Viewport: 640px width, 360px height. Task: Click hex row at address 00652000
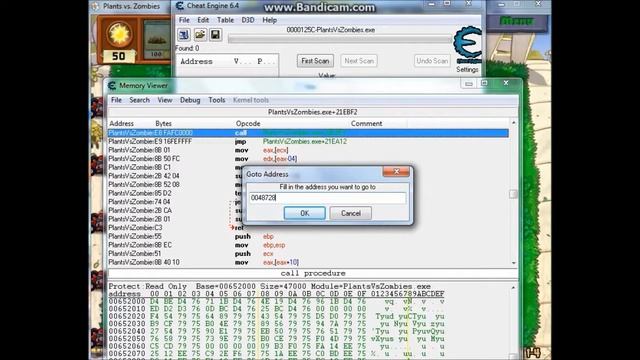[276, 302]
